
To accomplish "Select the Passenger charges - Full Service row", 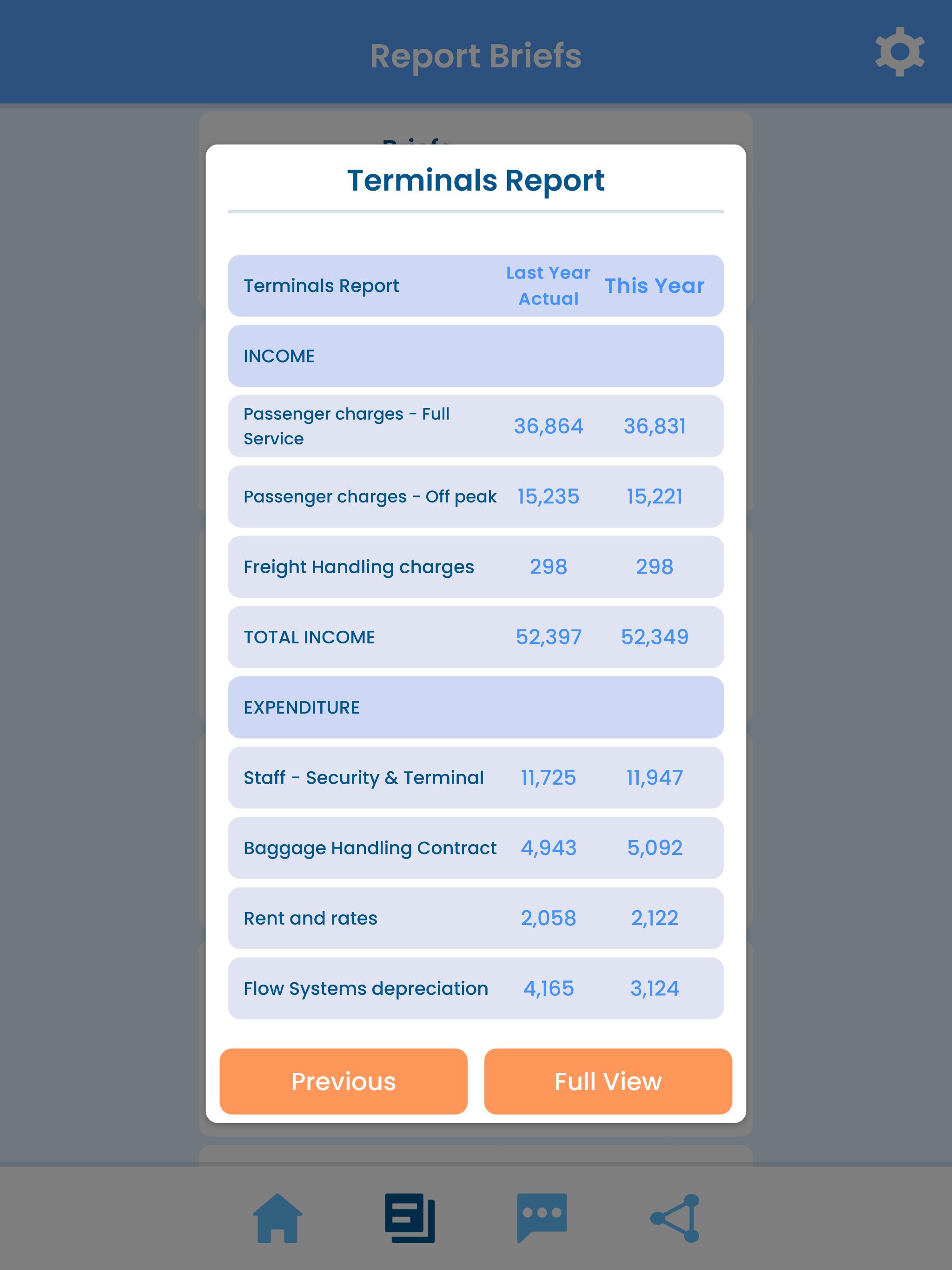I will click(x=476, y=426).
